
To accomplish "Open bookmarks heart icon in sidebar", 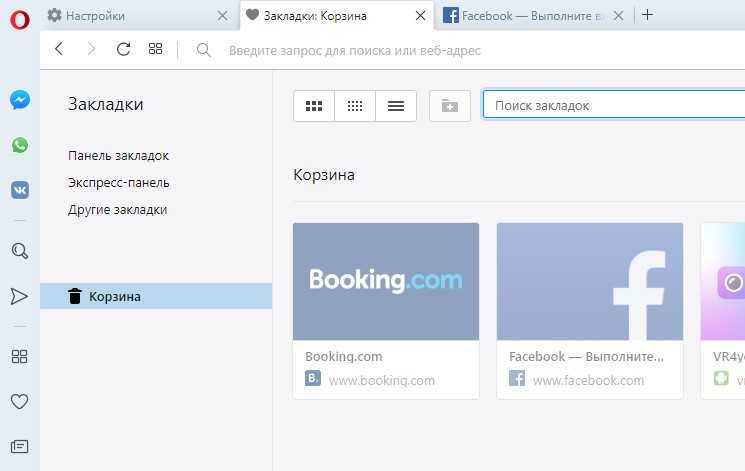I will click(19, 402).
